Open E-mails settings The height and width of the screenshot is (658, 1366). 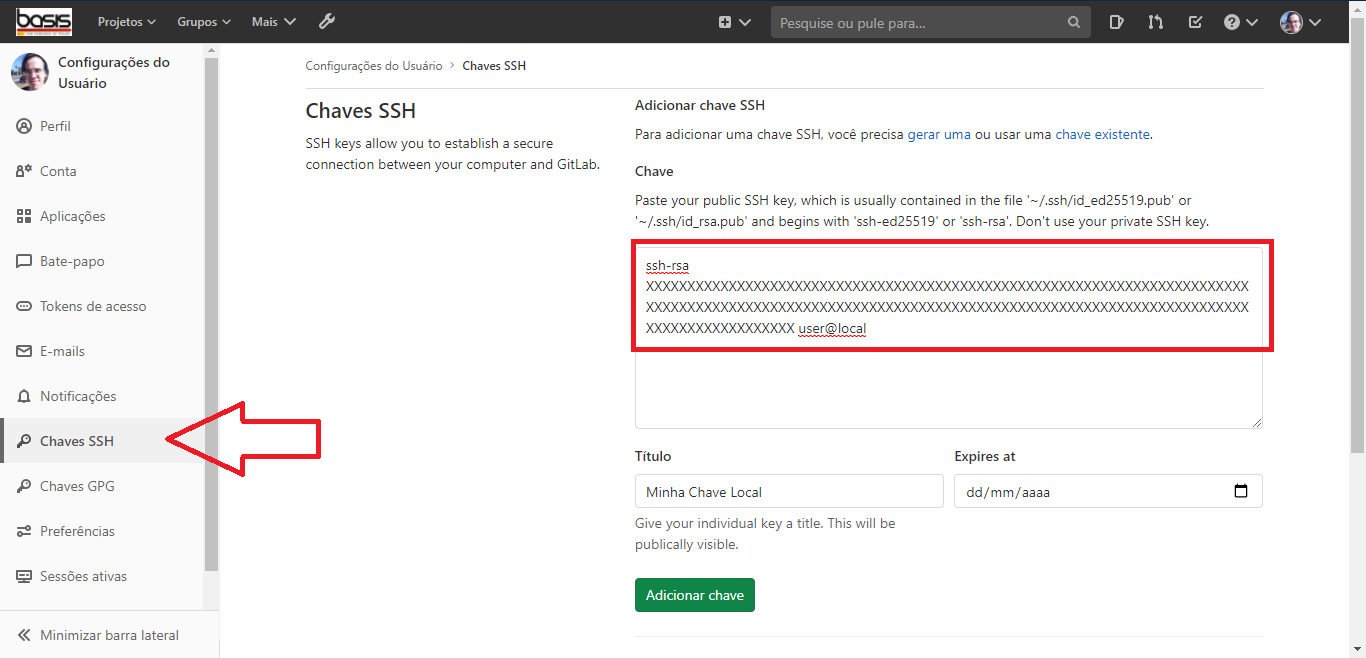60,351
